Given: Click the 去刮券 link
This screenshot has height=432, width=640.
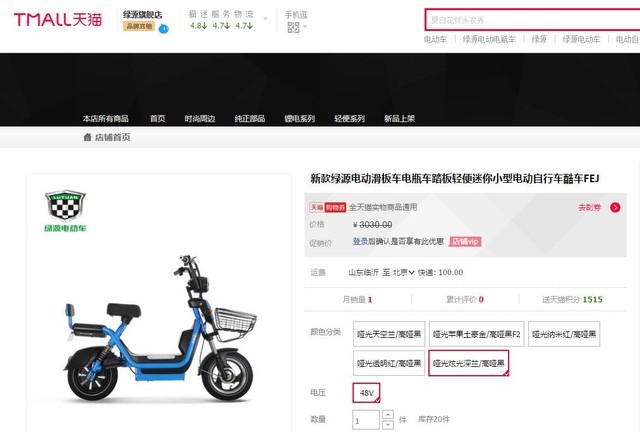Looking at the screenshot, I should pyautogui.click(x=589, y=207).
